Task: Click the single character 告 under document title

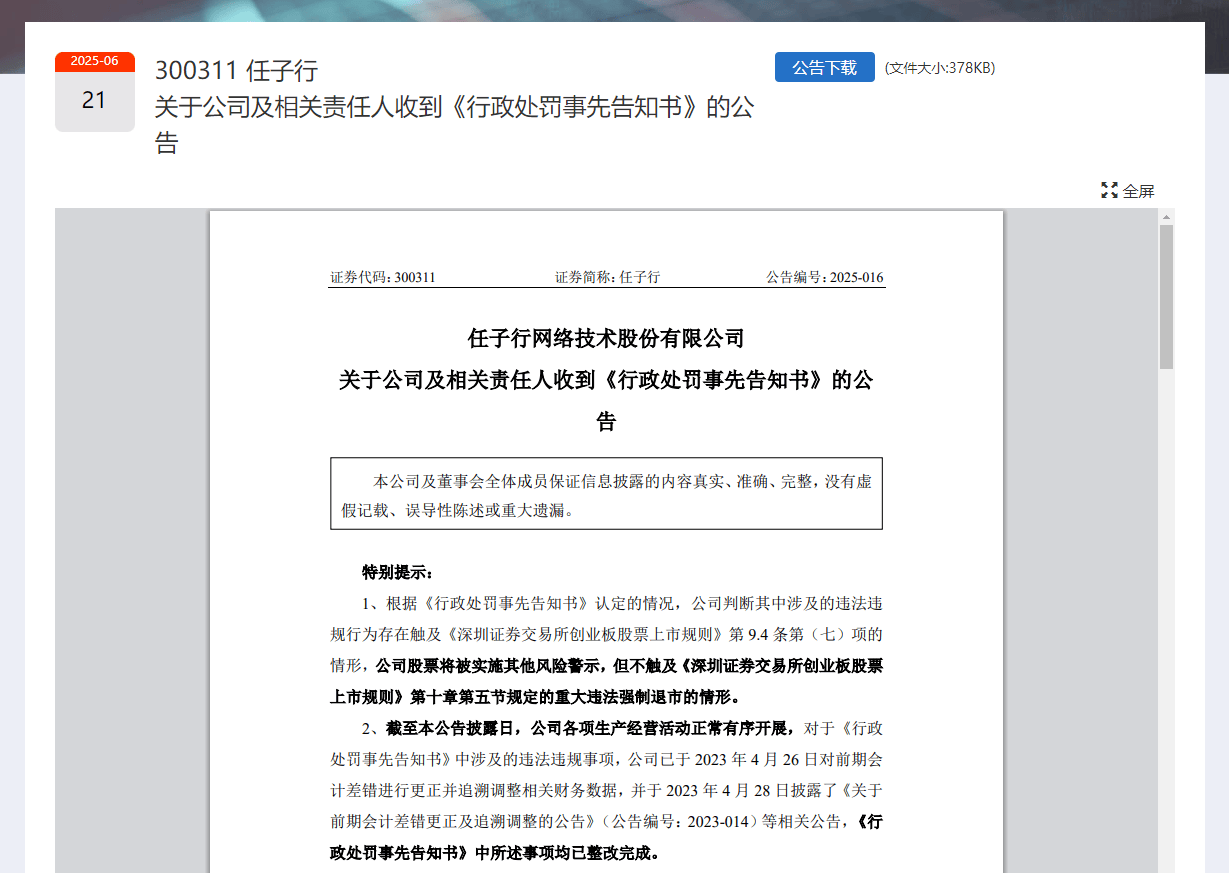Action: pos(606,422)
